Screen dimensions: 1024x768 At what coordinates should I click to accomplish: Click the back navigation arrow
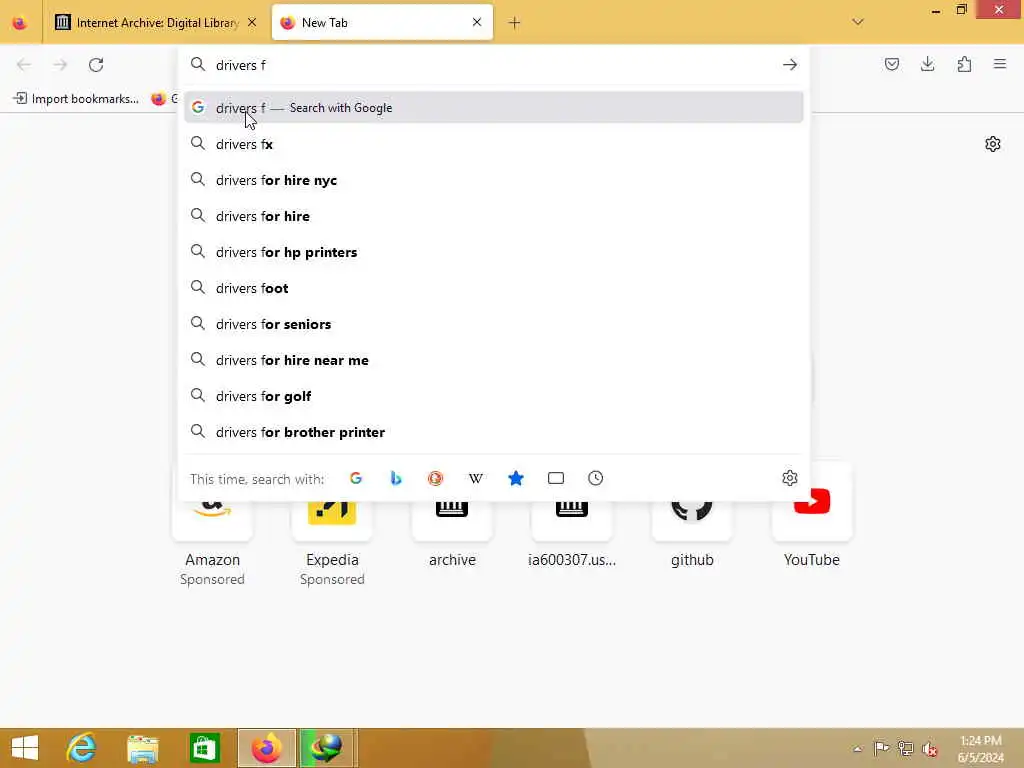coord(24,65)
